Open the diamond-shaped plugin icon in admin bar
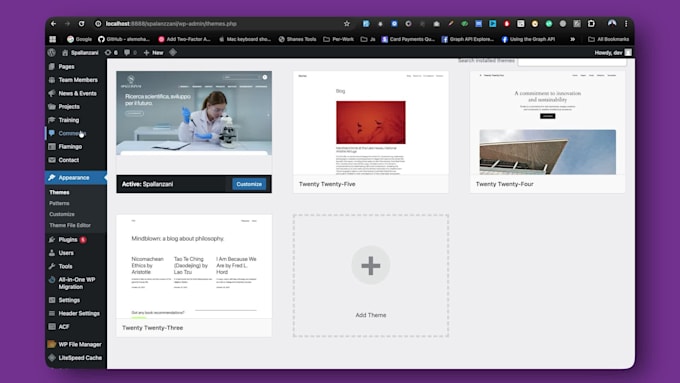680x383 pixels. point(173,52)
